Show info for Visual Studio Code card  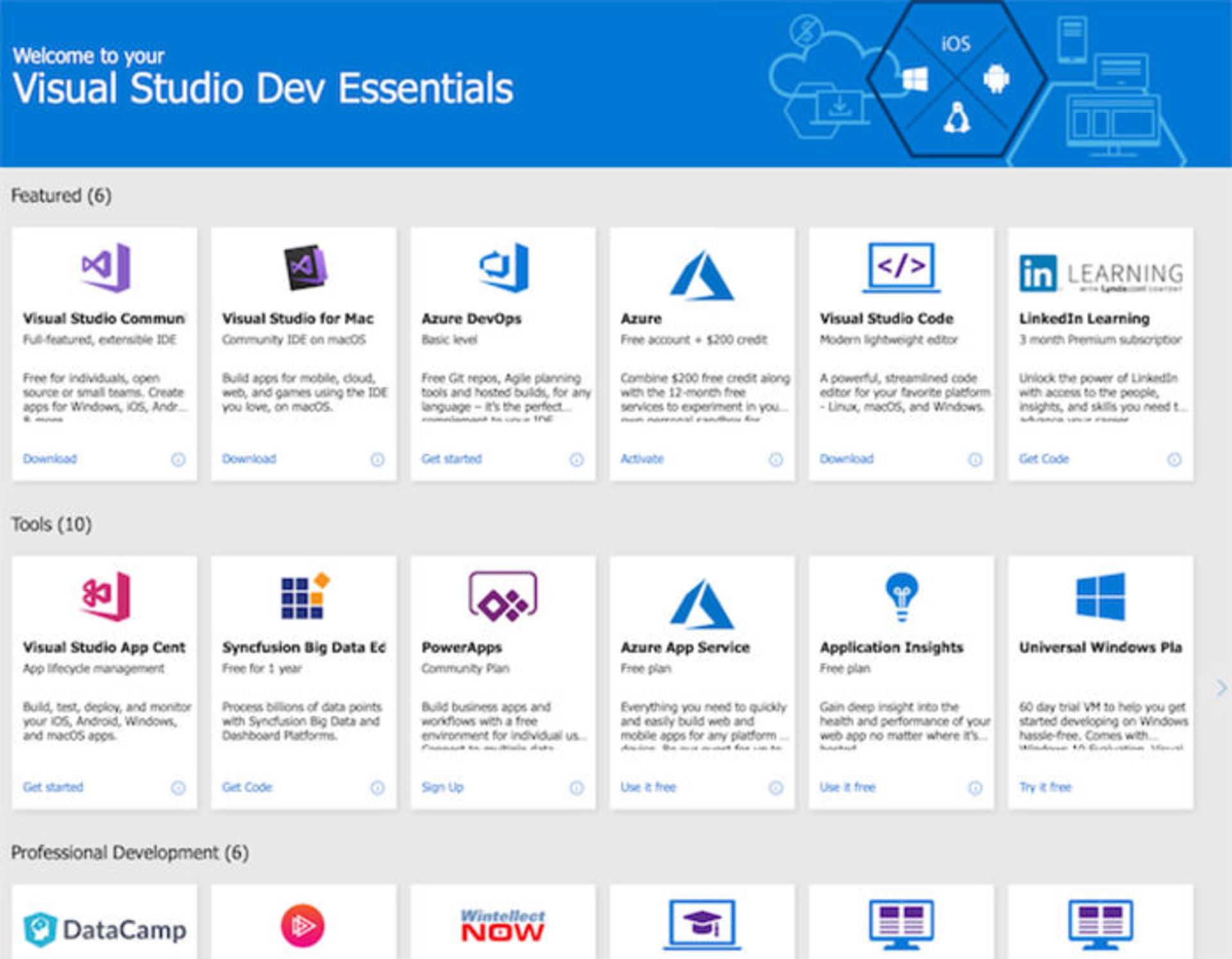(x=975, y=459)
